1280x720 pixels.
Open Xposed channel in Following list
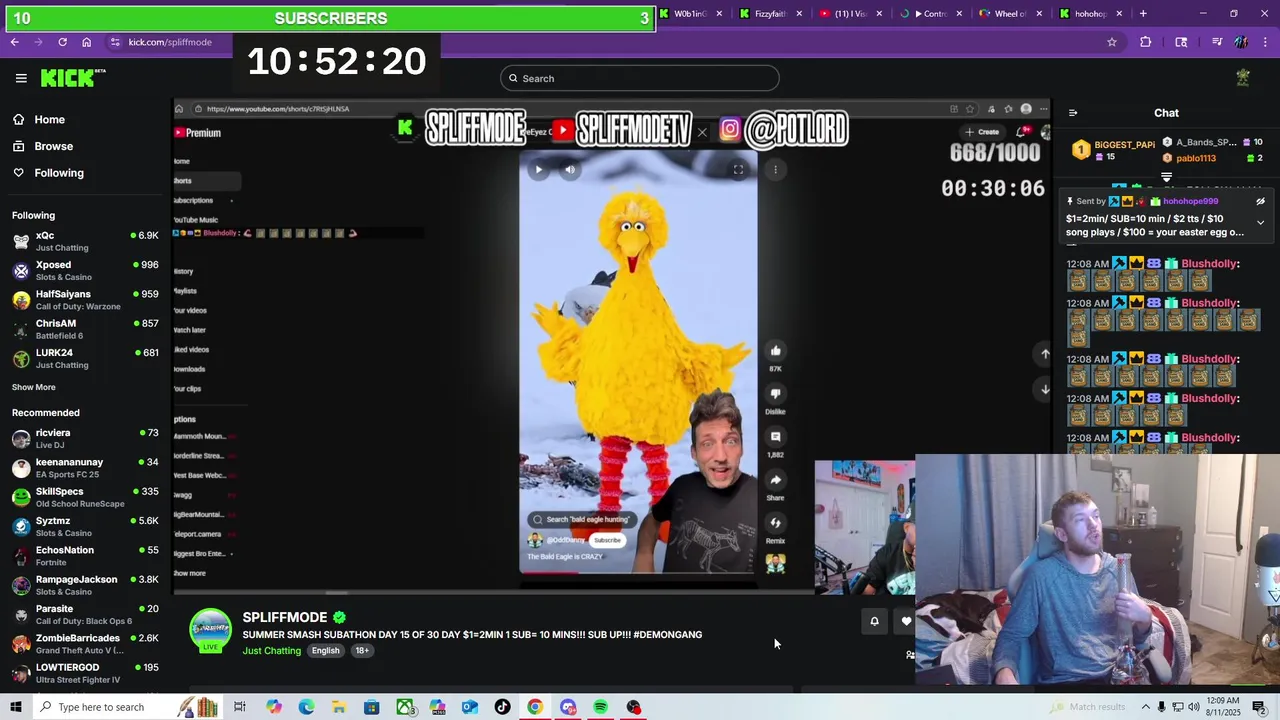[85, 270]
